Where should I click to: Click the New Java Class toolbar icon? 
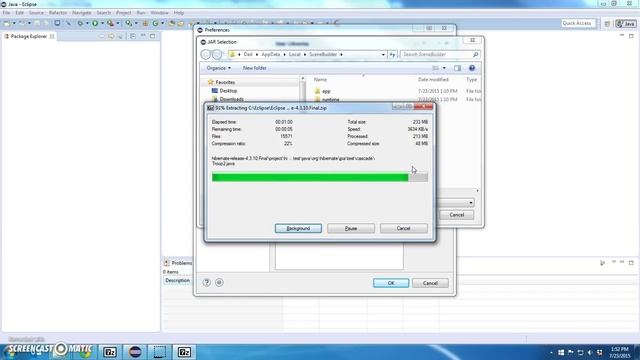coord(156,23)
